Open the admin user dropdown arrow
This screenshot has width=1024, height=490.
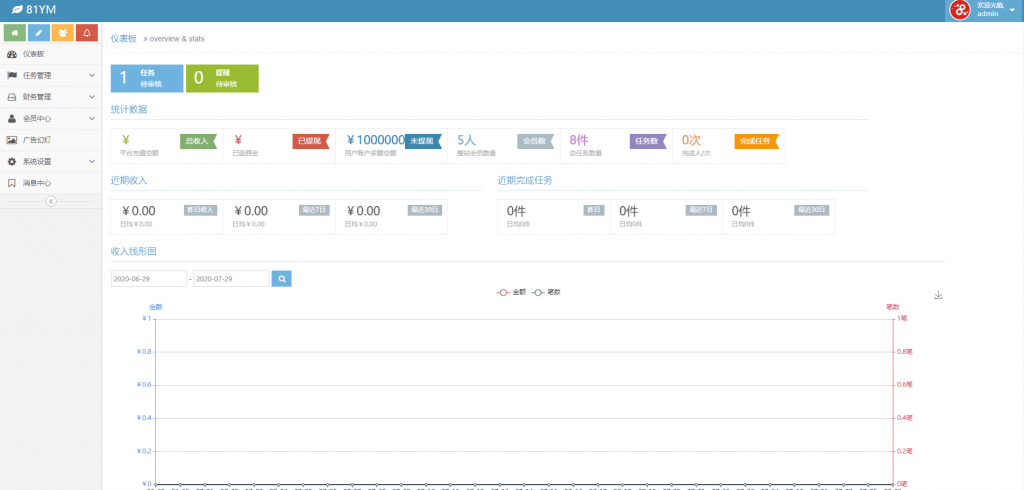tap(1012, 10)
